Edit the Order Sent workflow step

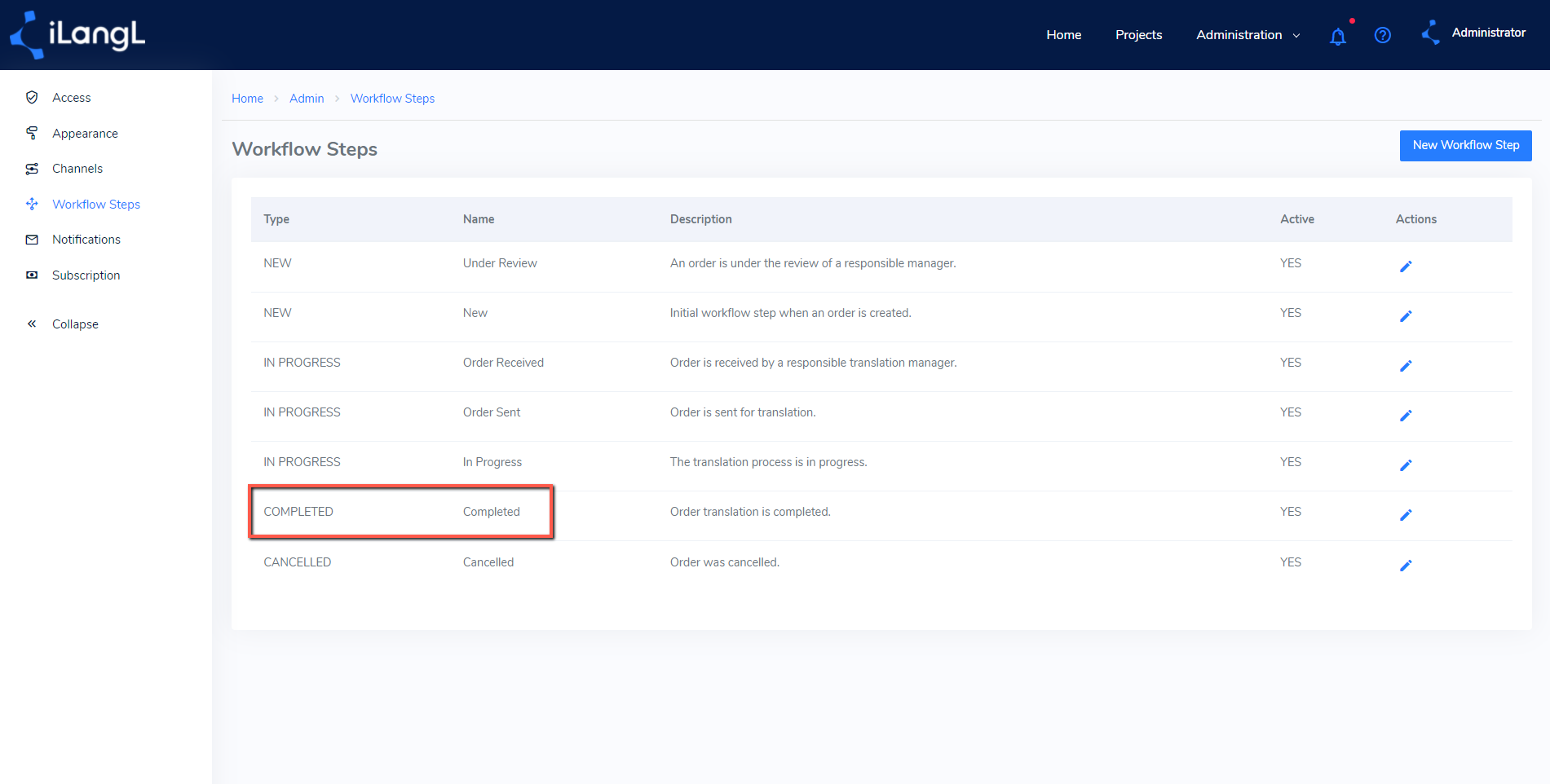(1406, 416)
